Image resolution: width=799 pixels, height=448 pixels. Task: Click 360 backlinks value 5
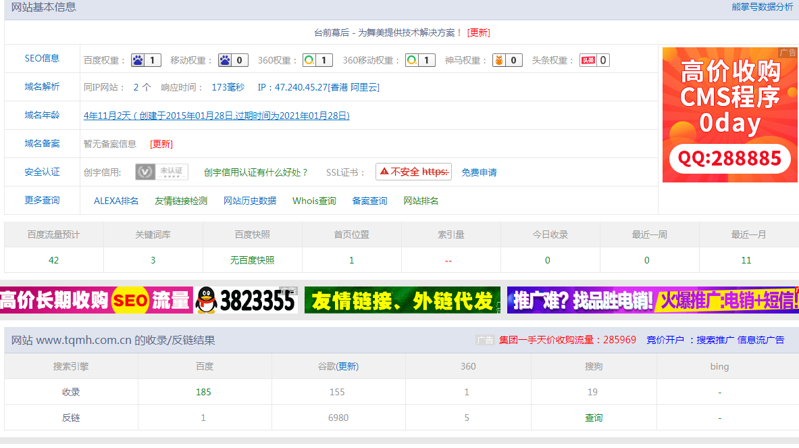pos(467,418)
